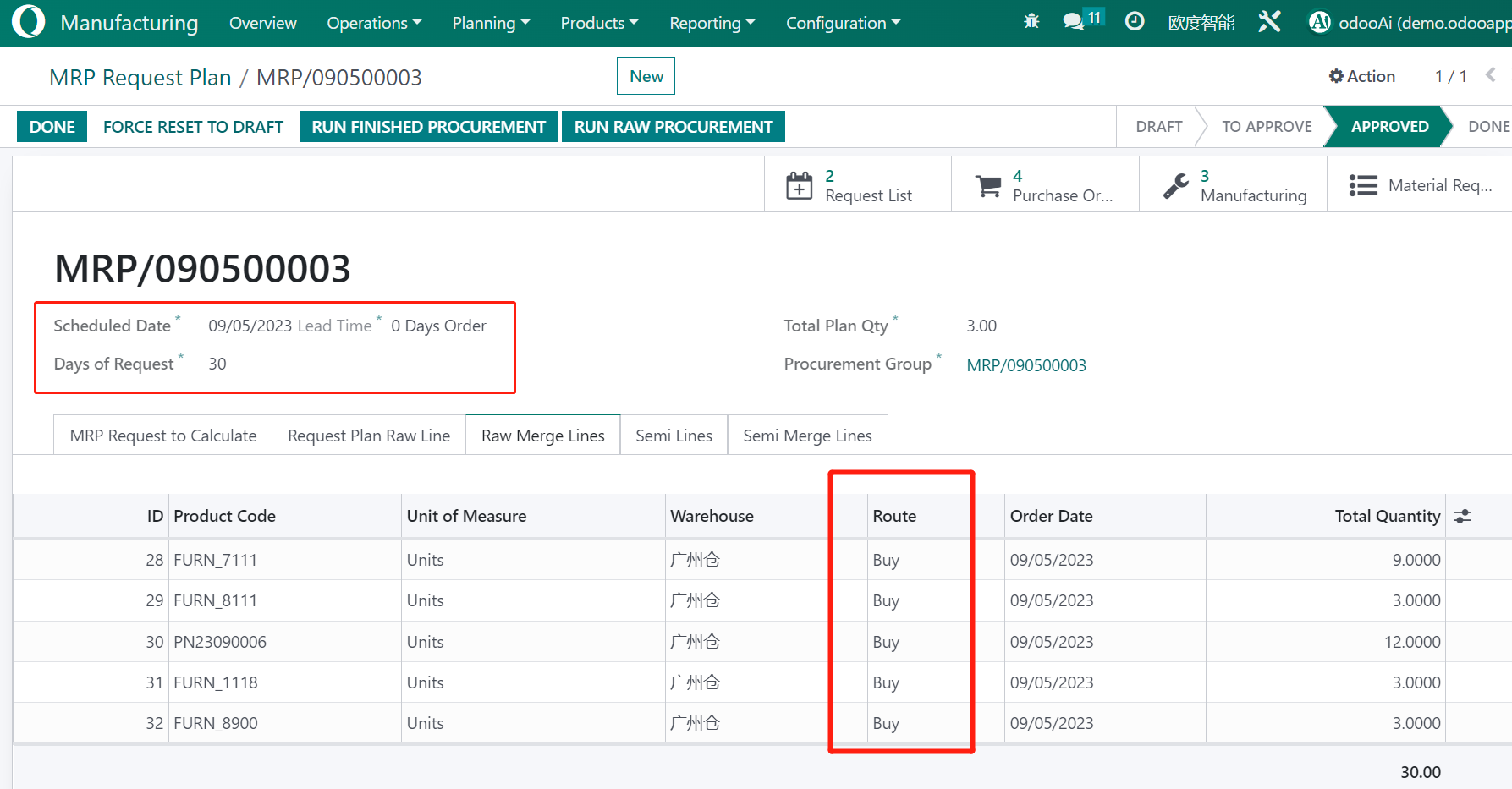Click the Days of Request value 30
The width and height of the screenshot is (1512, 789).
pos(217,364)
